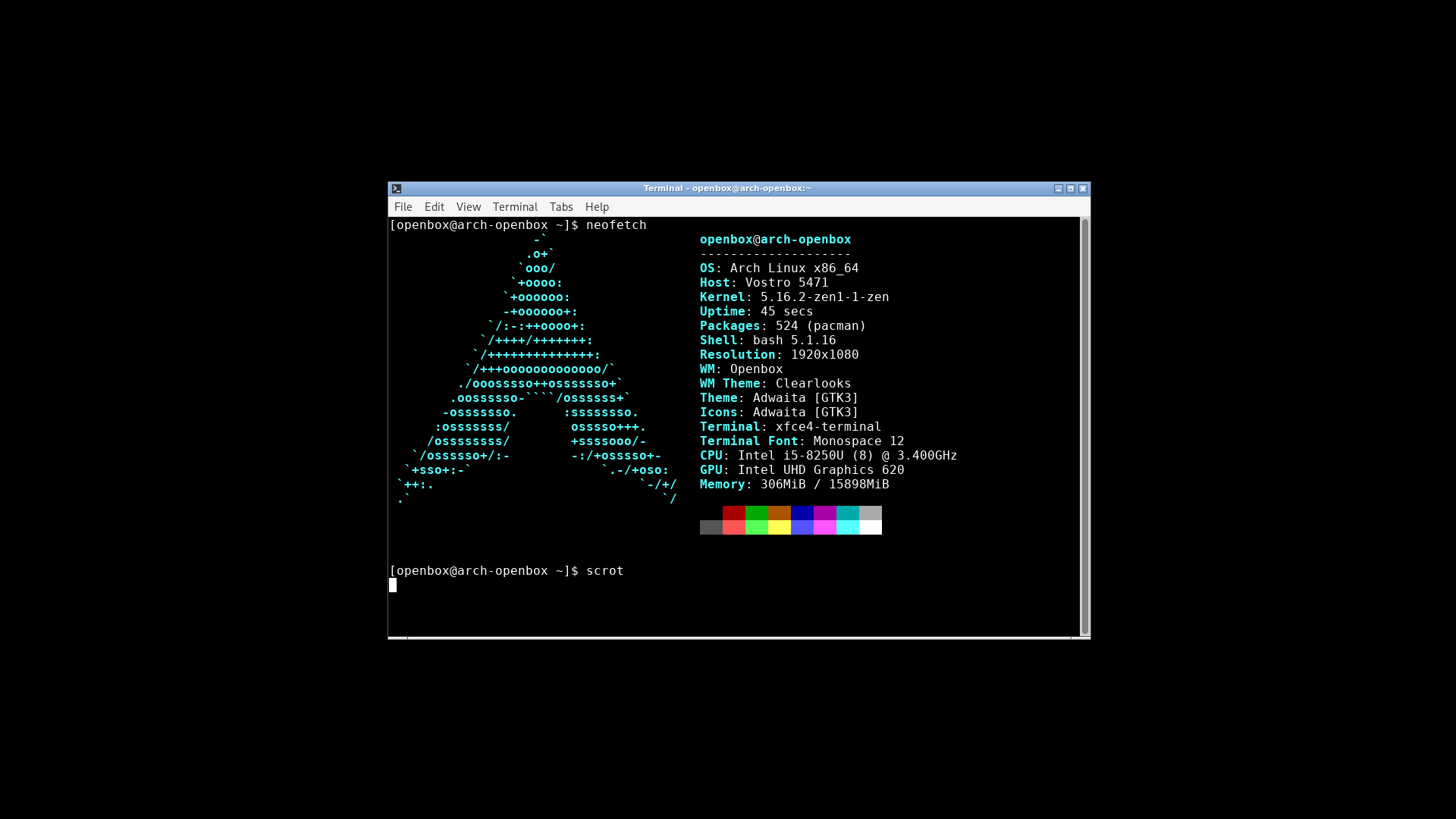Click the dark blue color block
This screenshot has height=819, width=1456.
pyautogui.click(x=802, y=513)
